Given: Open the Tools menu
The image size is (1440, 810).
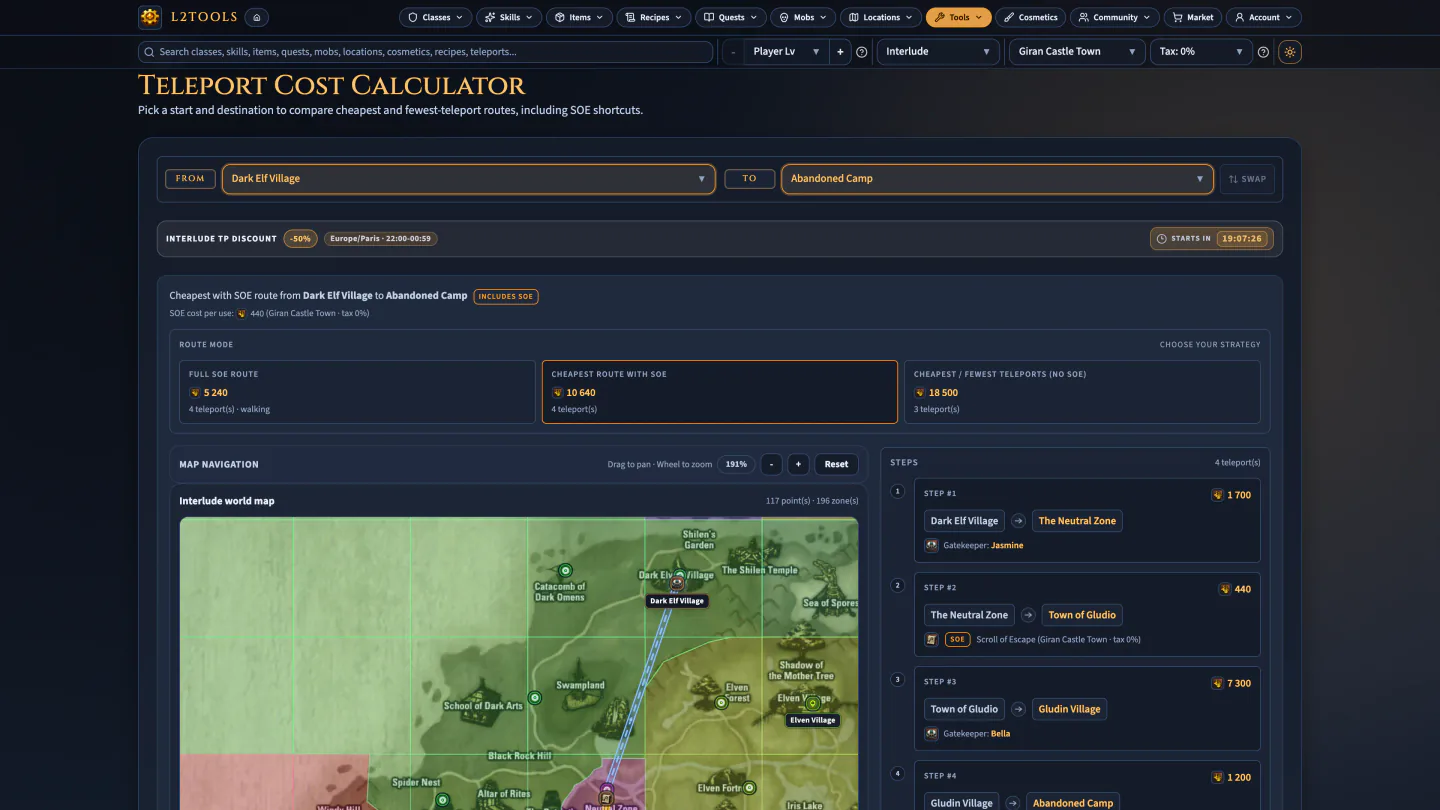Looking at the screenshot, I should point(959,17).
